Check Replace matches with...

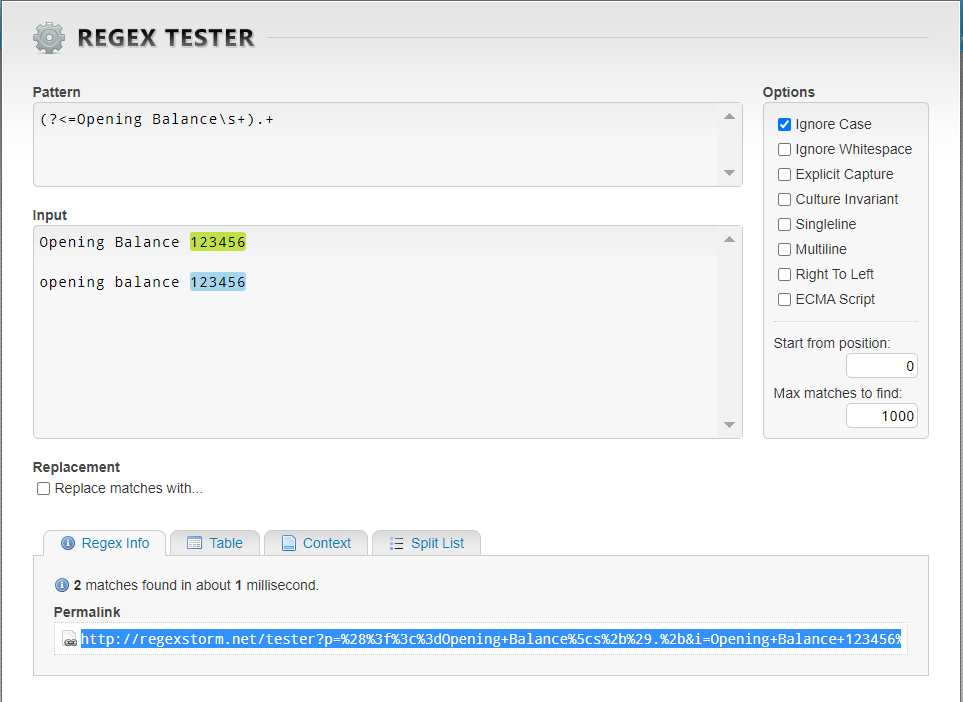42,488
